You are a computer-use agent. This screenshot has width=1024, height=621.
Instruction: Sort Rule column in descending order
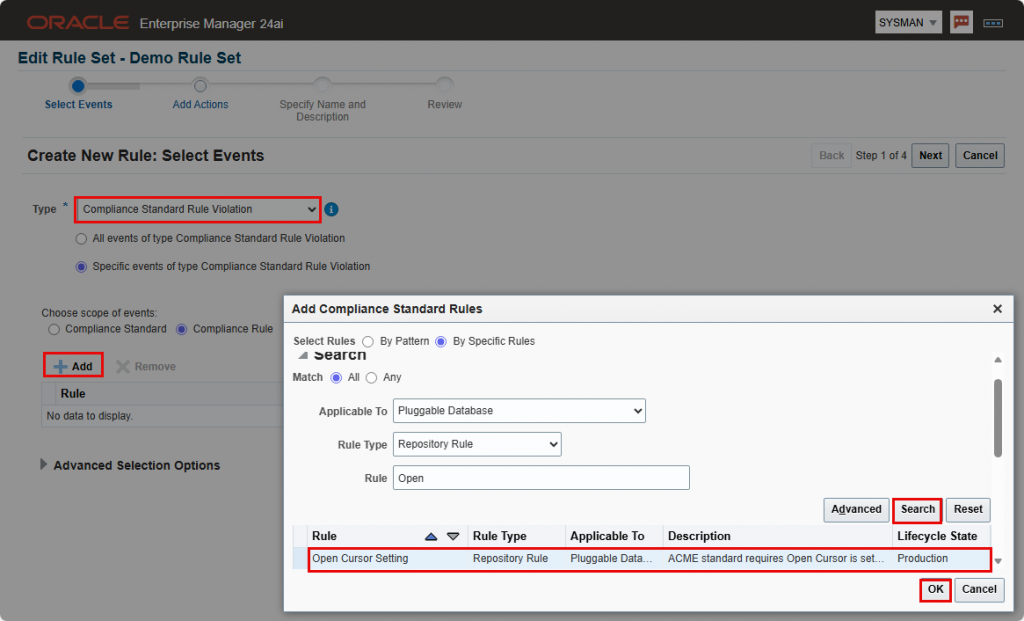(453, 536)
